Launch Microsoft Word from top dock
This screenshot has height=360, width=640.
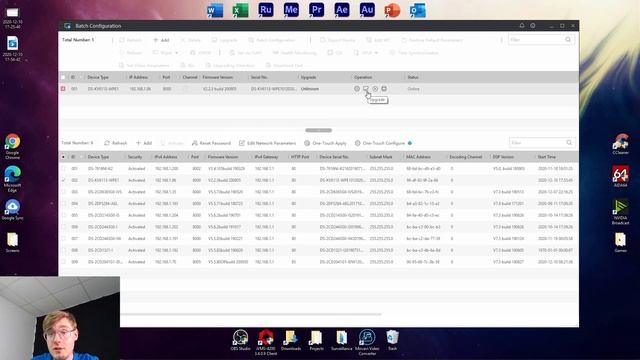pyautogui.click(x=215, y=10)
